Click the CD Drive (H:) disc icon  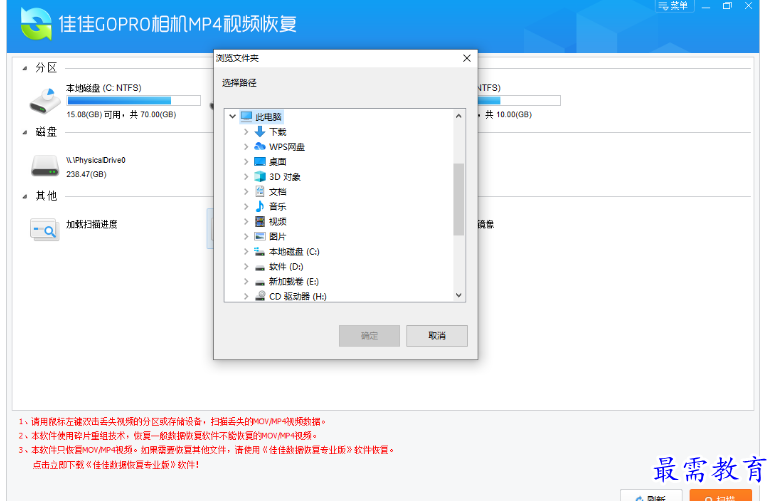click(259, 296)
